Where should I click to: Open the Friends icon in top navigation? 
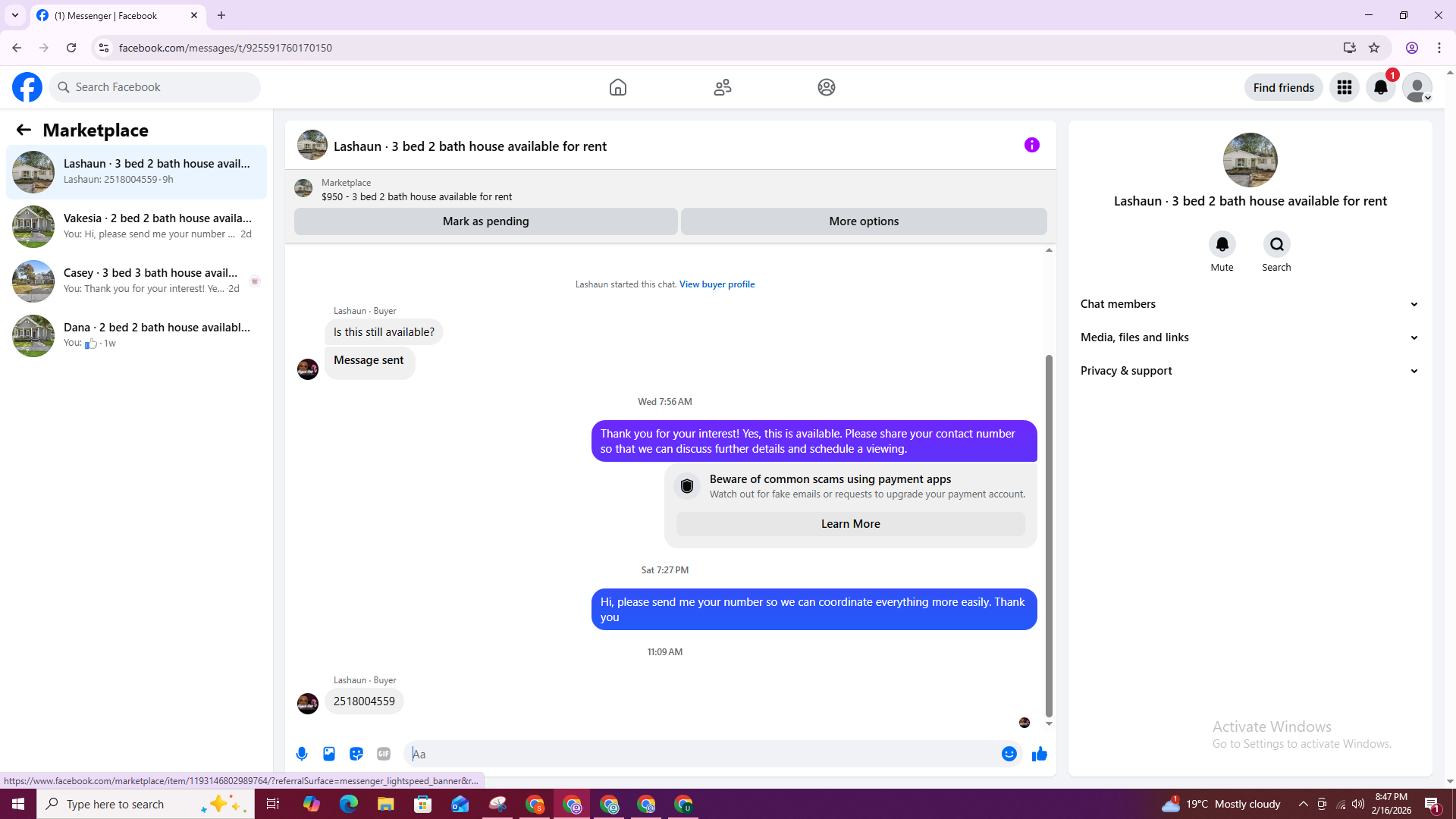click(723, 87)
